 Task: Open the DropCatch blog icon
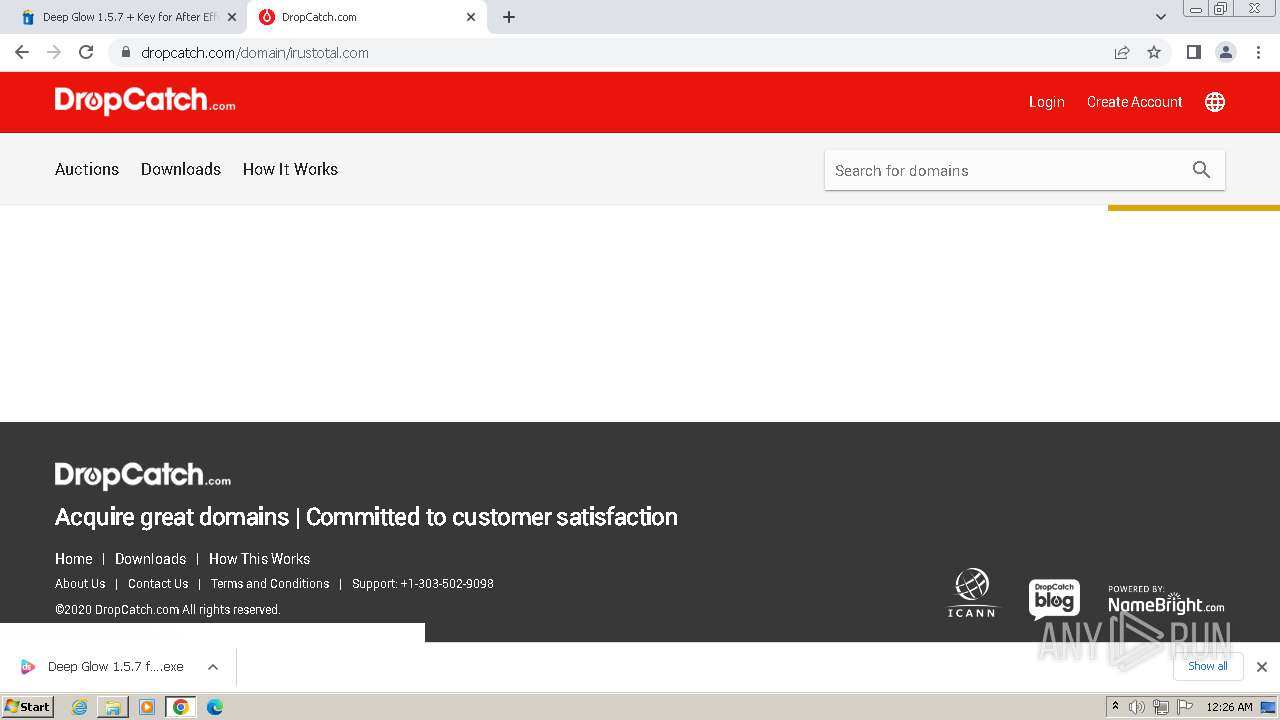(1054, 599)
